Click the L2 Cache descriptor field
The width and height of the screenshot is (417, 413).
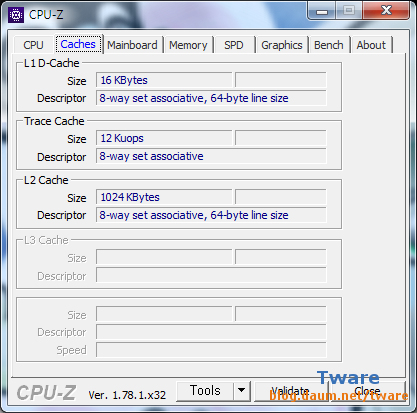coord(211,215)
